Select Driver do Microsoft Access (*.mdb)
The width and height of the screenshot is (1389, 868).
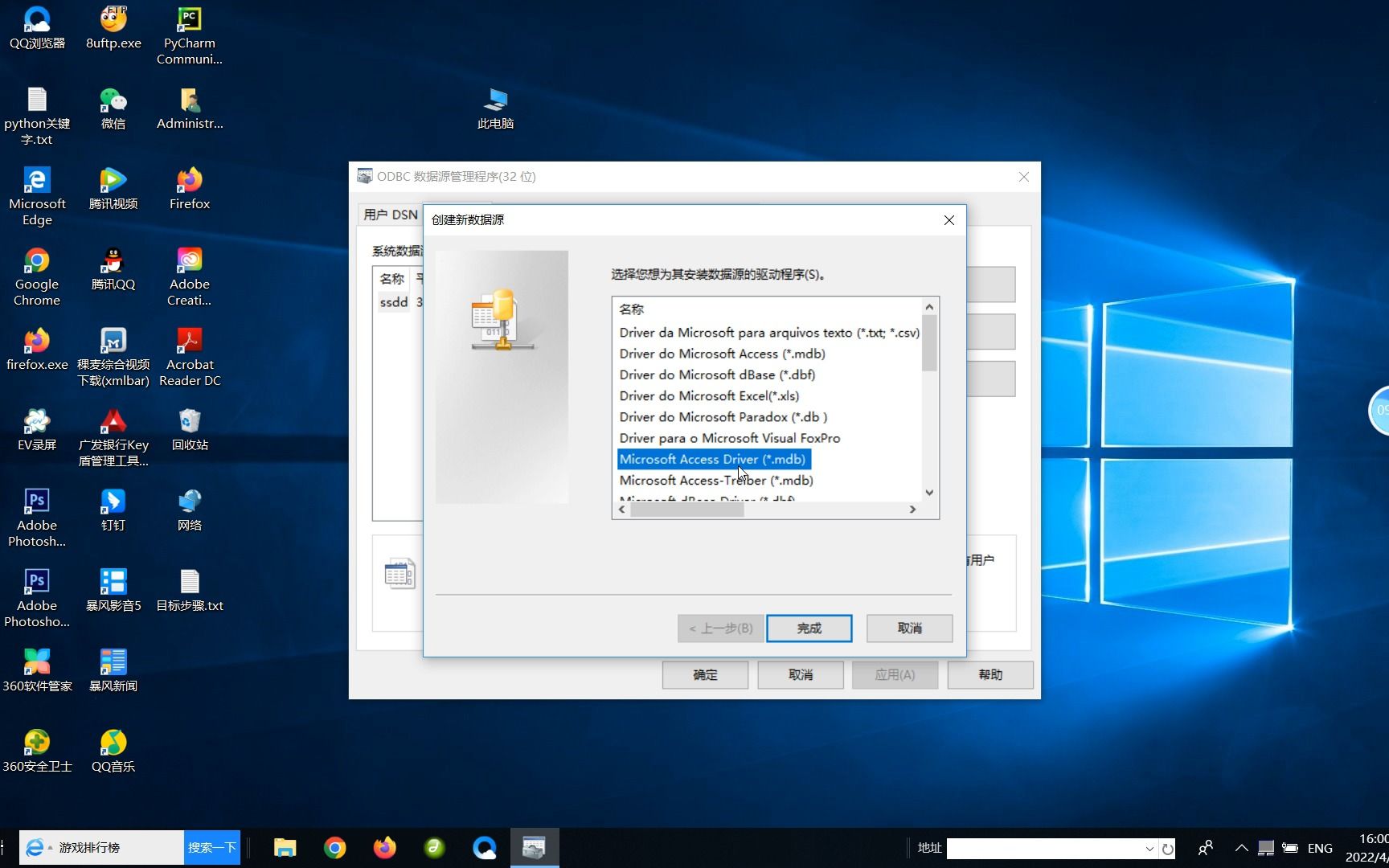pyautogui.click(x=722, y=353)
